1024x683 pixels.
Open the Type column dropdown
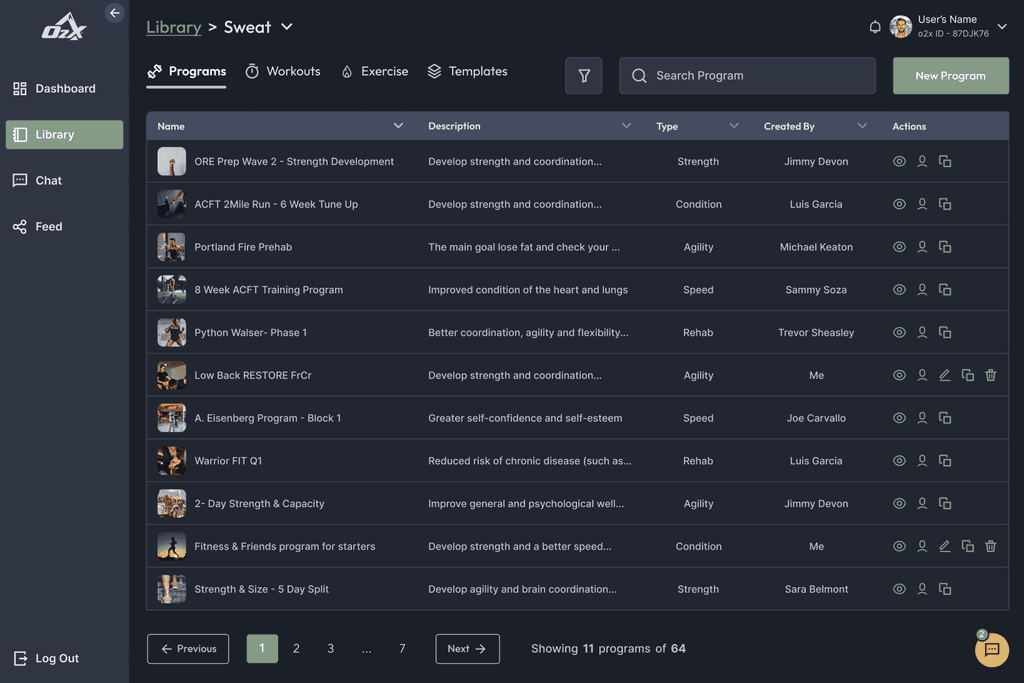(734, 125)
